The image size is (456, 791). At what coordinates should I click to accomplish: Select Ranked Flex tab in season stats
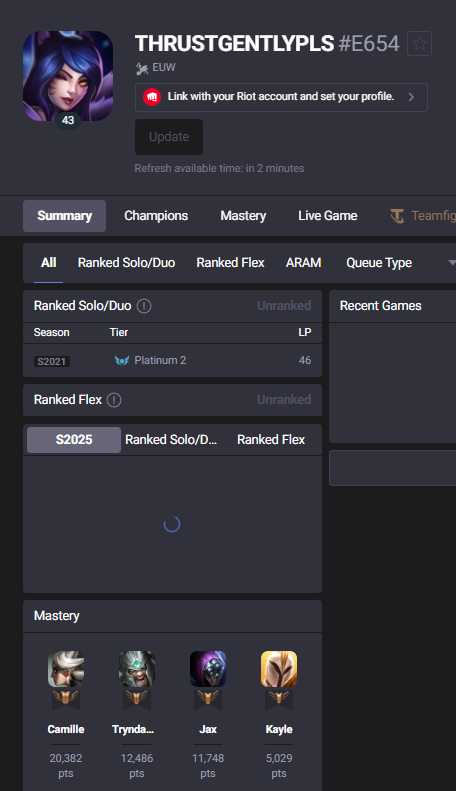pos(271,439)
